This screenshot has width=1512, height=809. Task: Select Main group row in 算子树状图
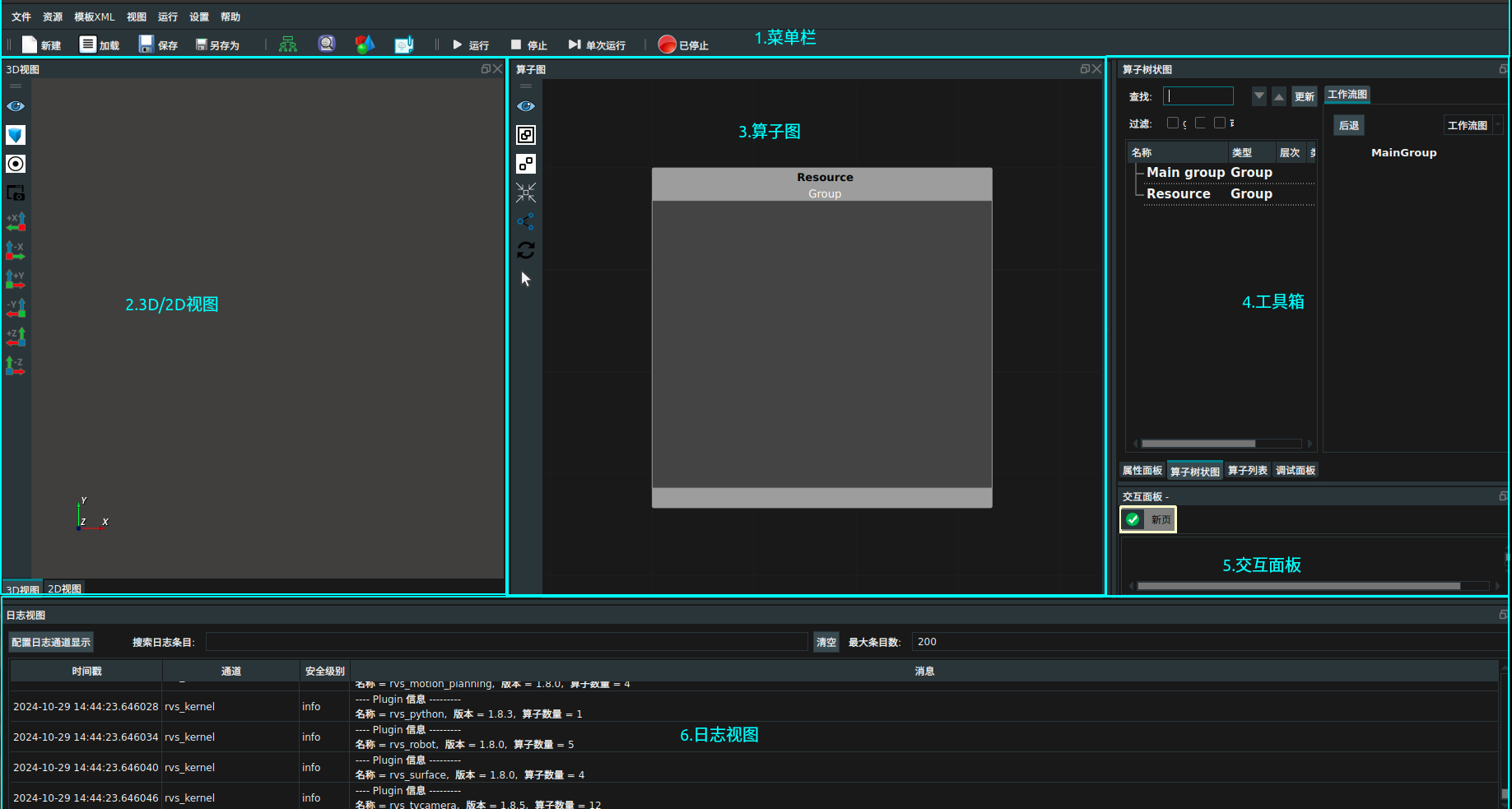1221,172
